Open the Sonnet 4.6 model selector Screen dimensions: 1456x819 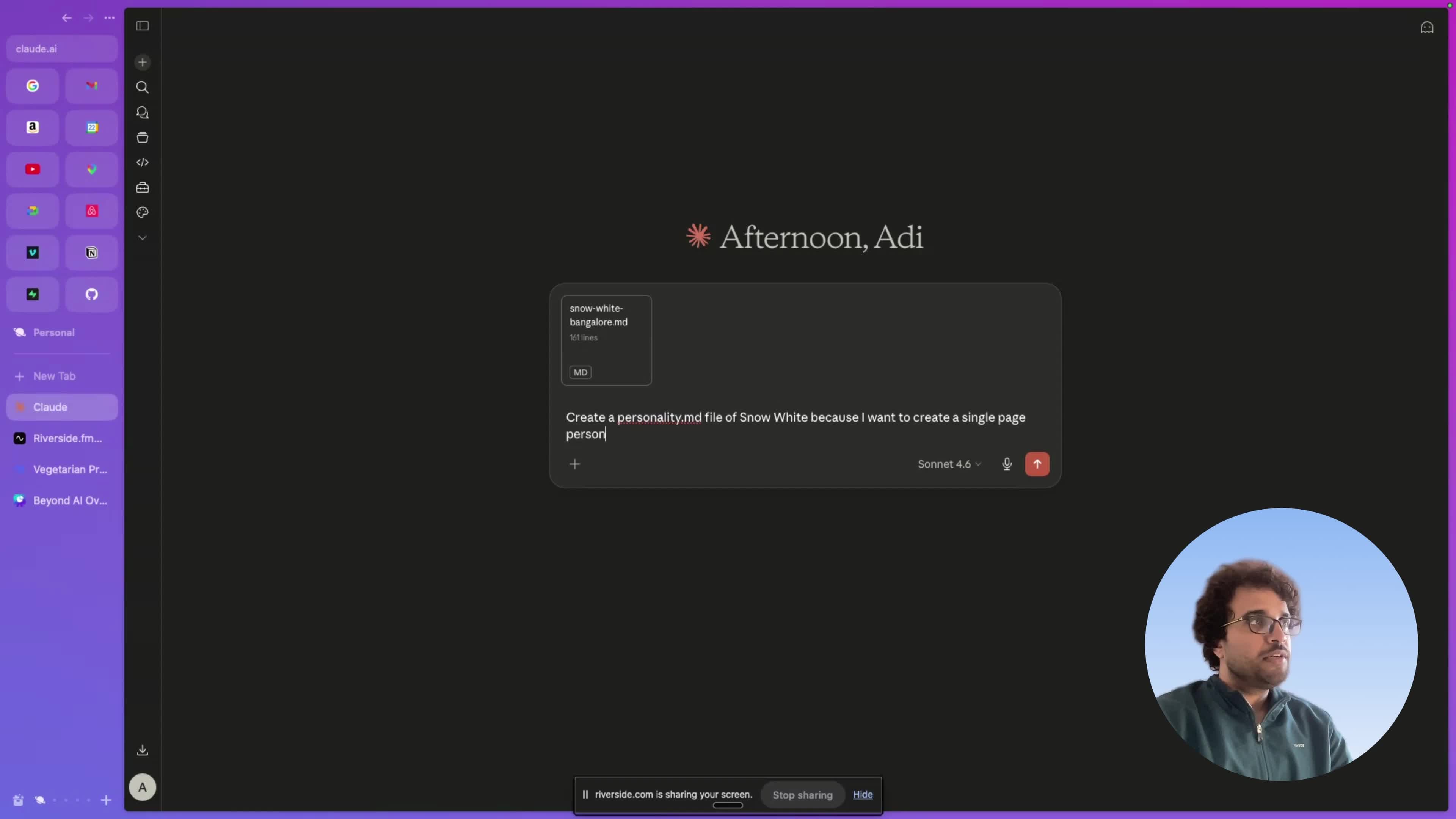point(949,464)
